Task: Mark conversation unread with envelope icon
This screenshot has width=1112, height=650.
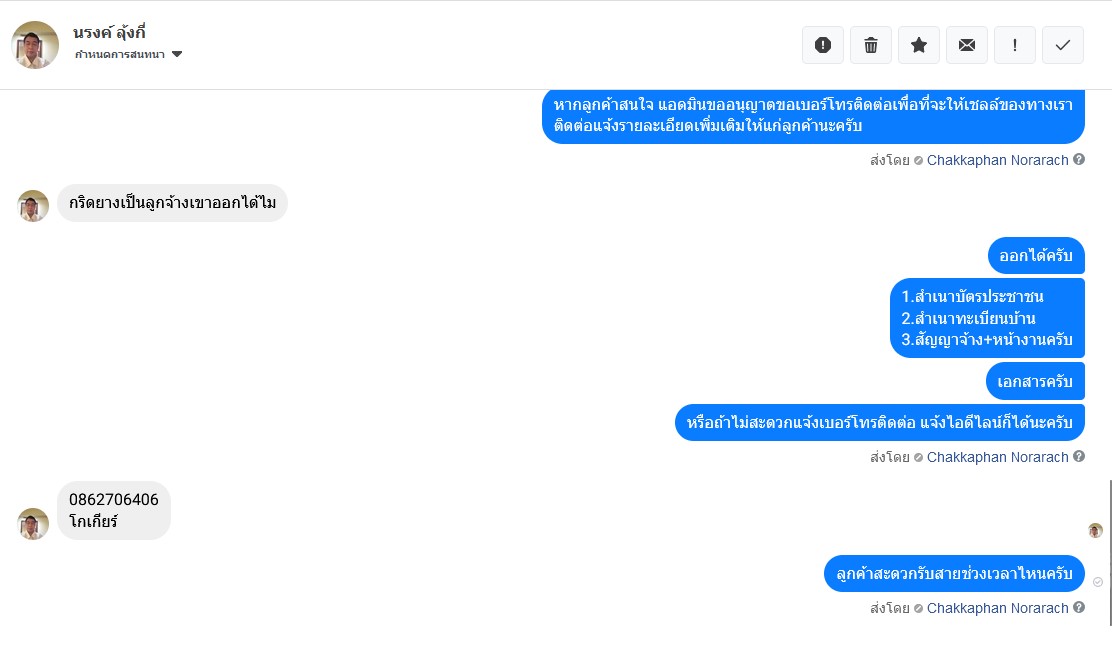Action: click(x=967, y=45)
